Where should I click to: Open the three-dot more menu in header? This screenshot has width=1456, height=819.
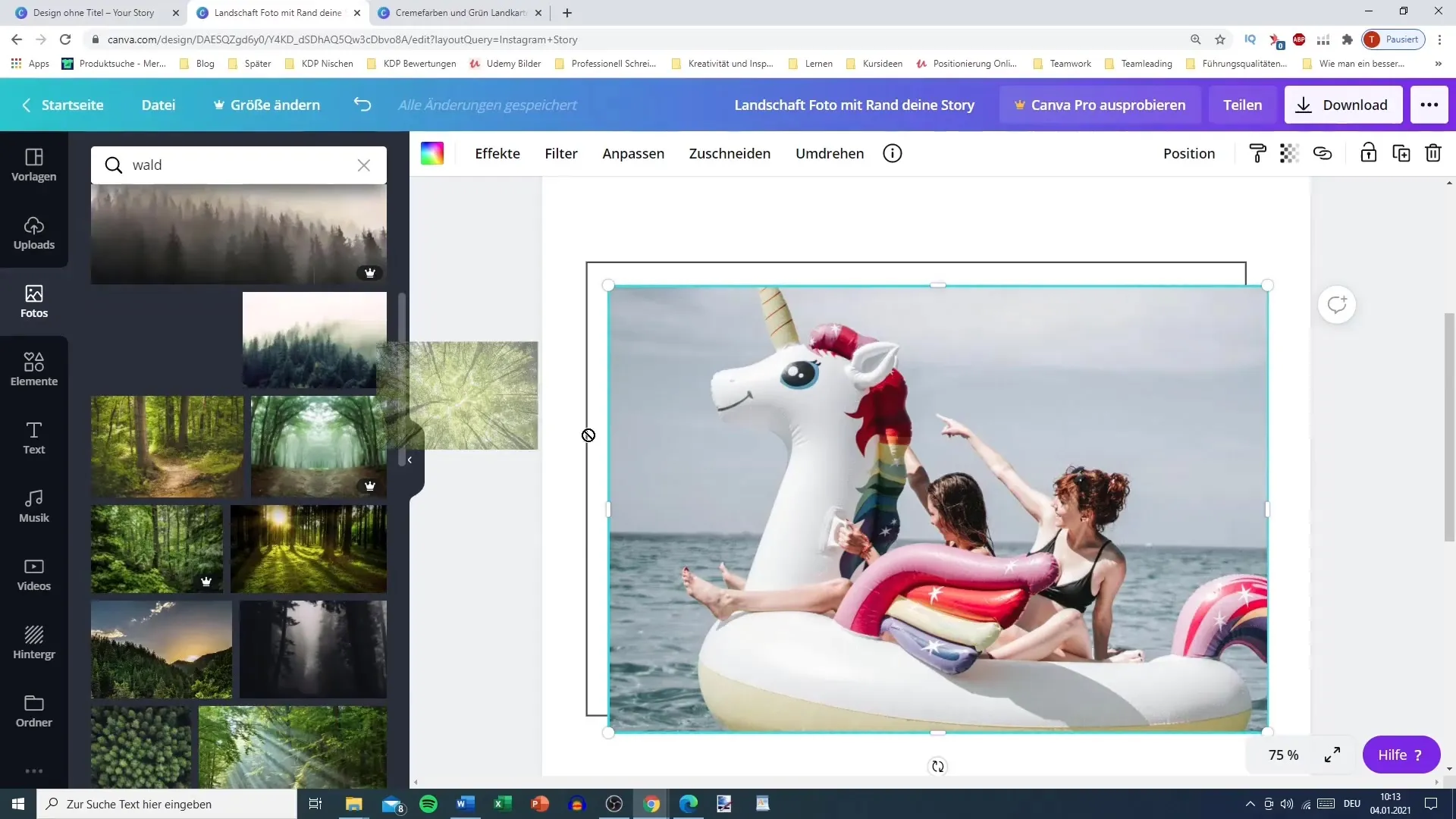coord(1429,105)
